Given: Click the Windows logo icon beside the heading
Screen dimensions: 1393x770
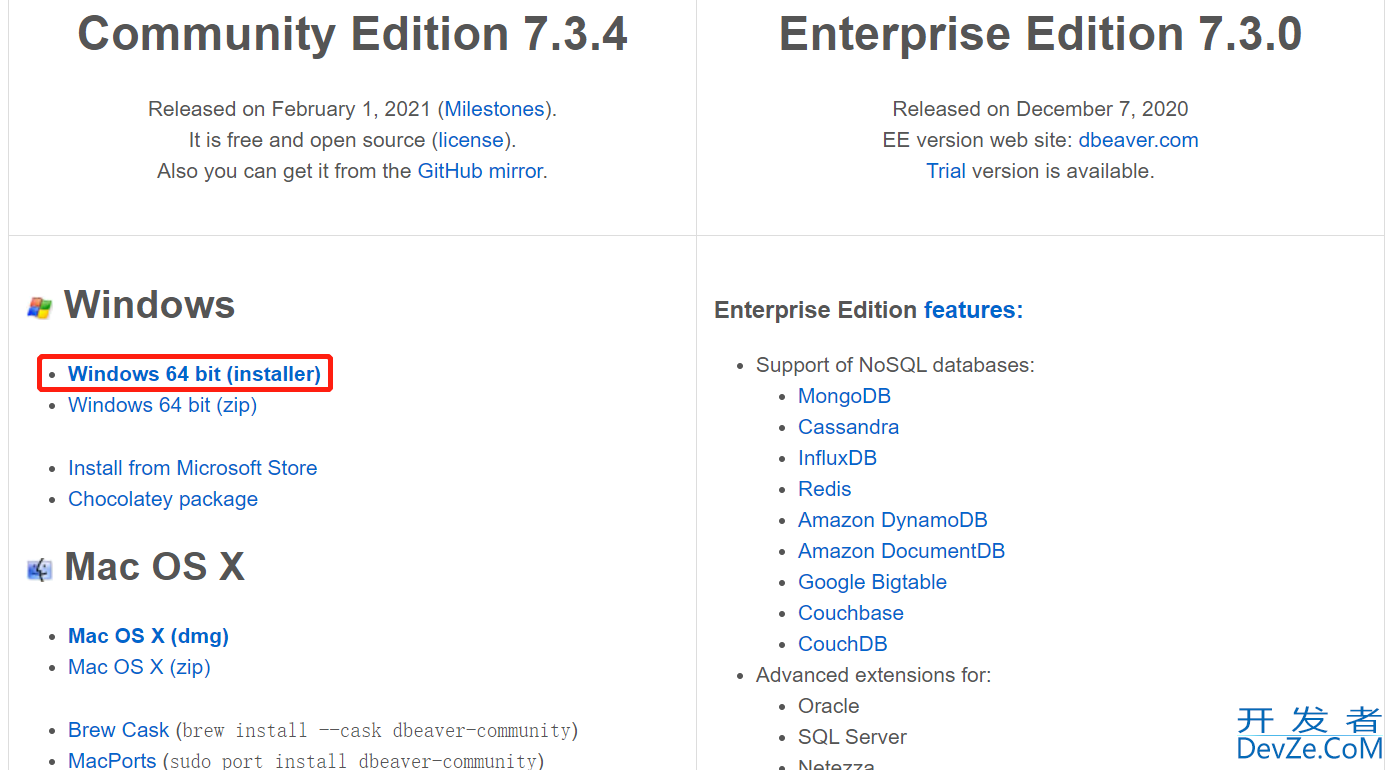Looking at the screenshot, I should tap(40, 307).
